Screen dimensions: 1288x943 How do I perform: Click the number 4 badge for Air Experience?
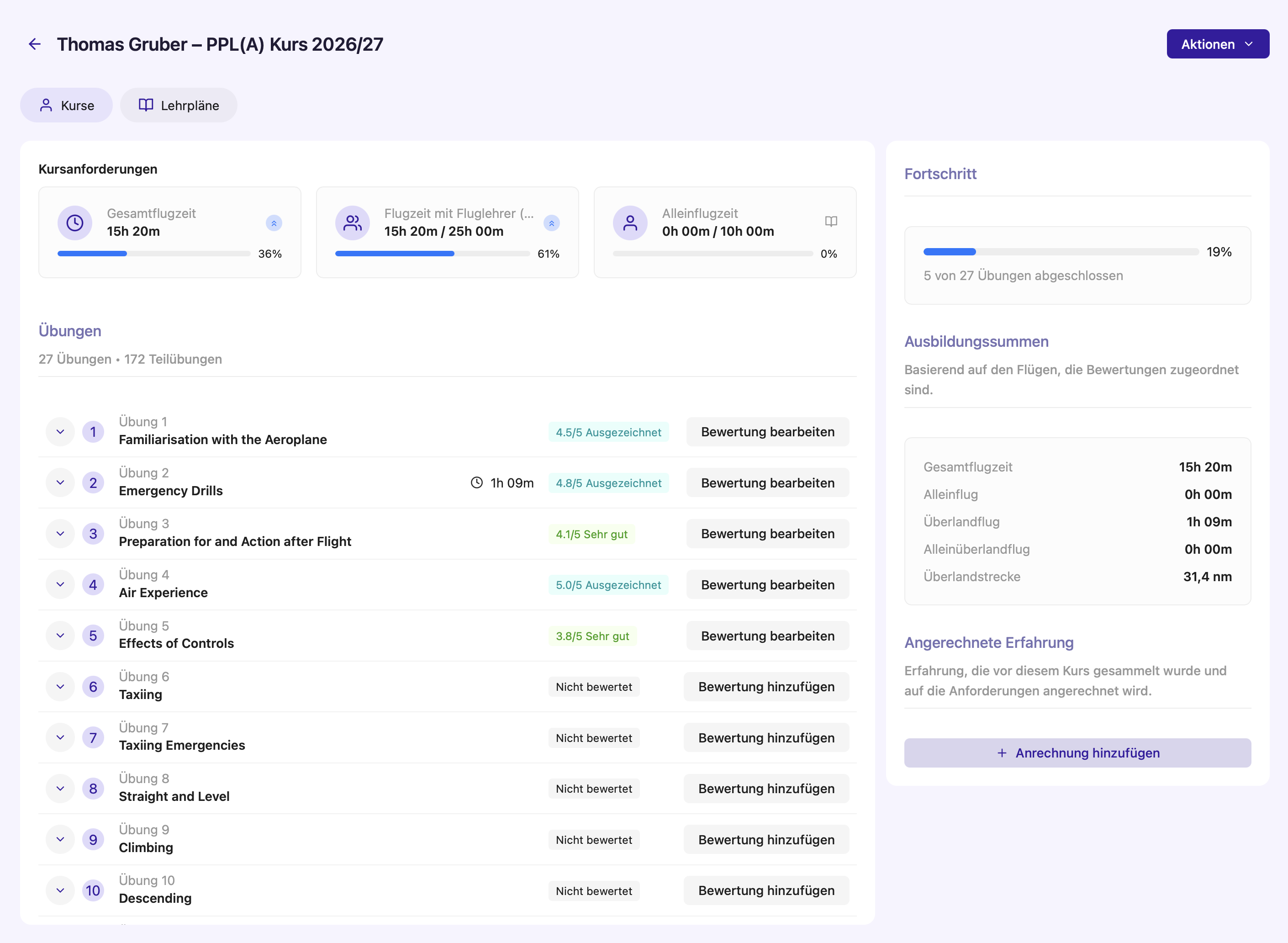pos(93,584)
